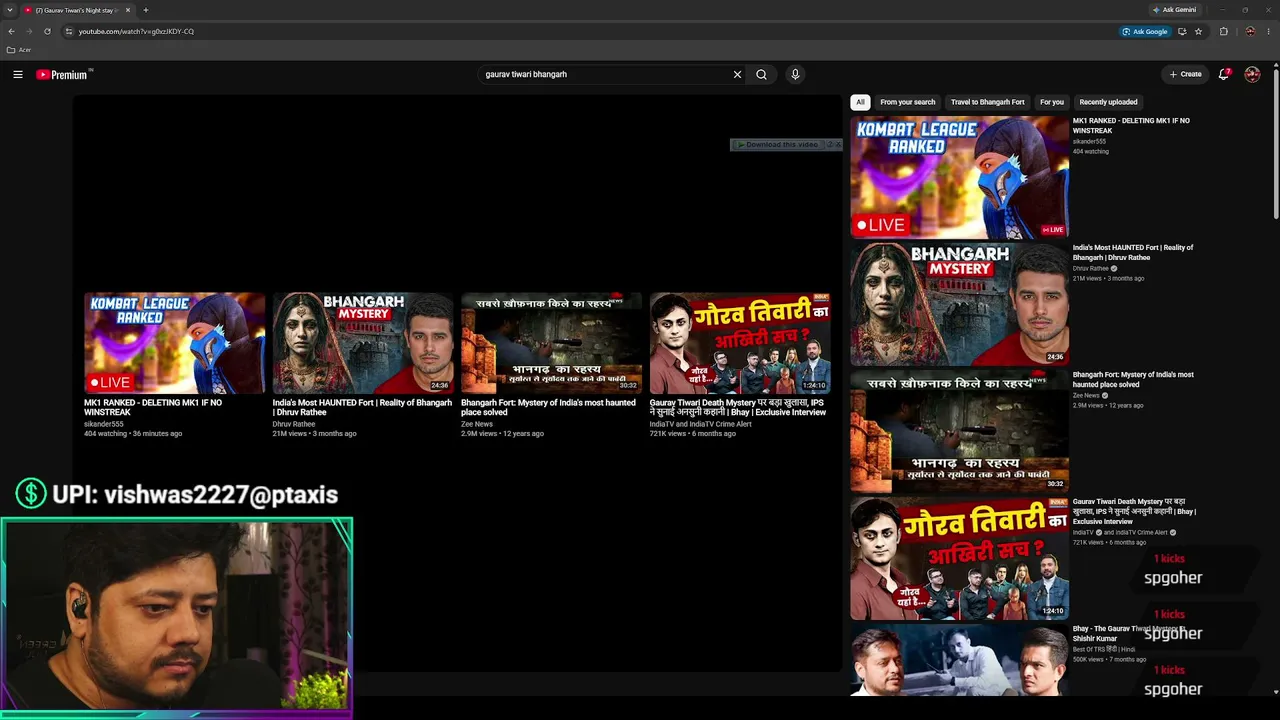
Task: Click the screen icon beside Ask Google
Action: pos(1182,31)
